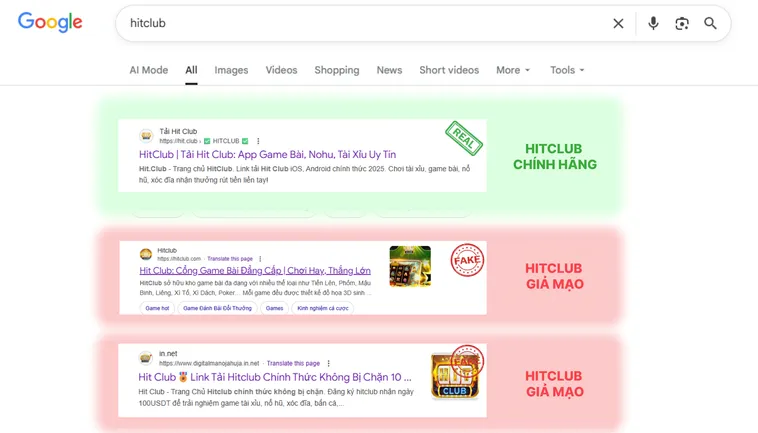The image size is (758, 433).
Task: Click the in.net result's HIT CLUB thumbnail
Action: pos(454,377)
